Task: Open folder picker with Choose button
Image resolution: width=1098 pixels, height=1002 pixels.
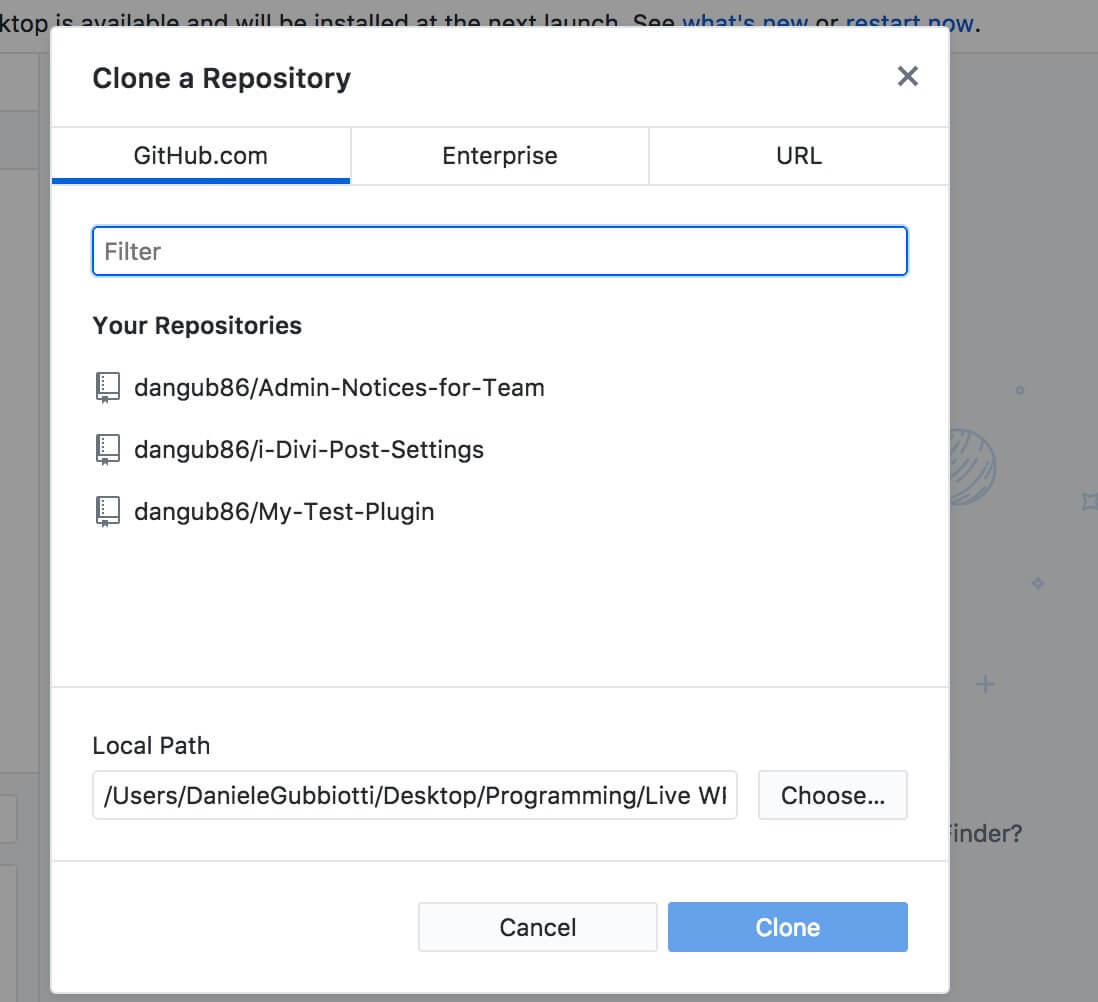Action: 833,795
